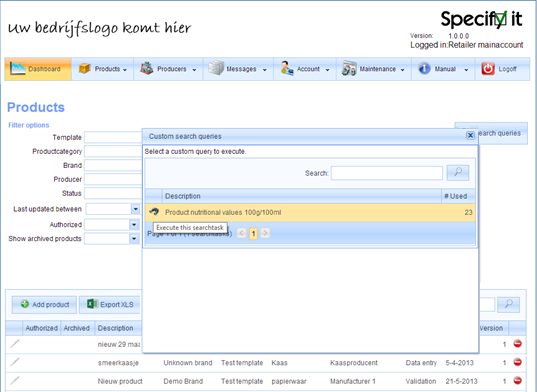Click the Brand filter field
Viewport: 537px width, 392px height.
[113, 165]
